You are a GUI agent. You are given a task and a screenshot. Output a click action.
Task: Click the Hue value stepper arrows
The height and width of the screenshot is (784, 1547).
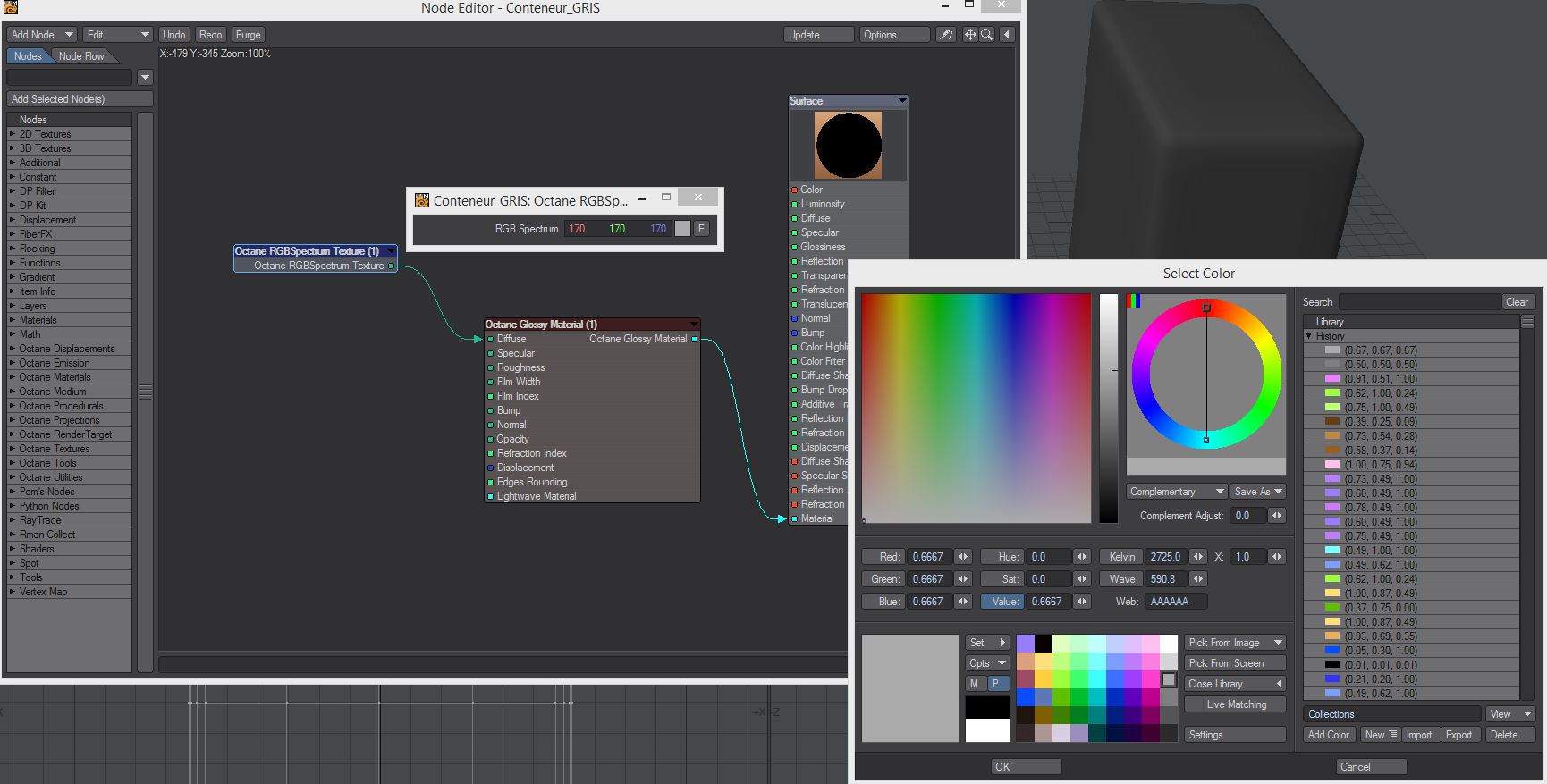[x=1082, y=557]
